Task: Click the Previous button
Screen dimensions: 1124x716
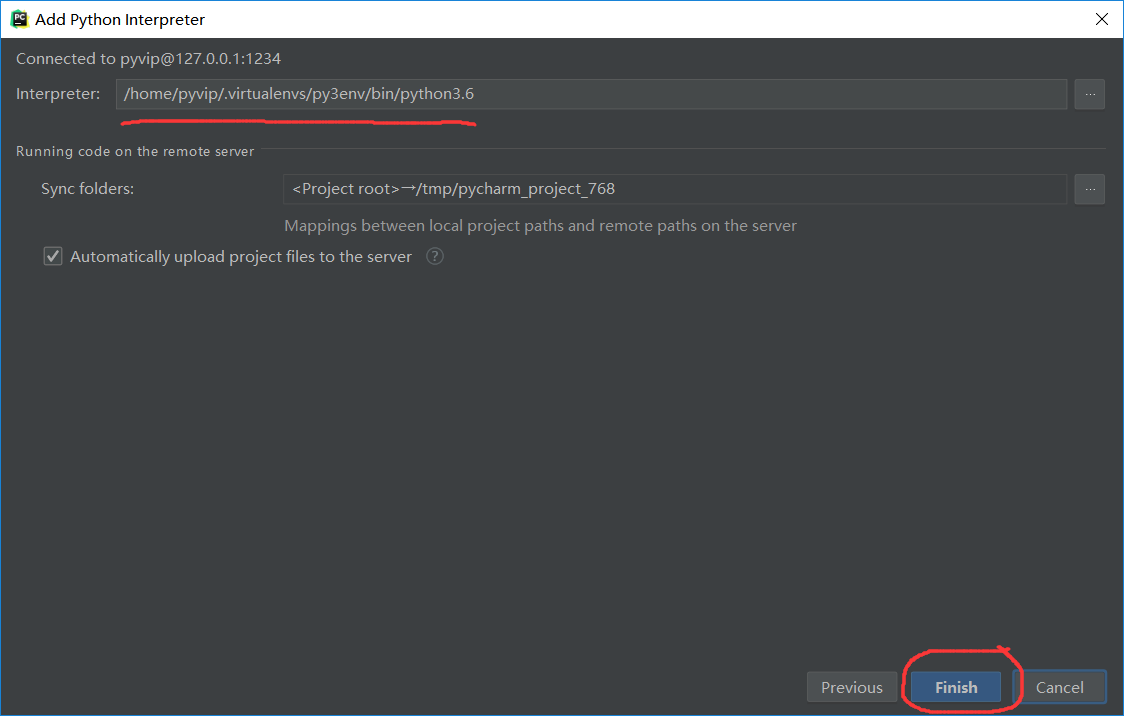Action: coord(852,687)
